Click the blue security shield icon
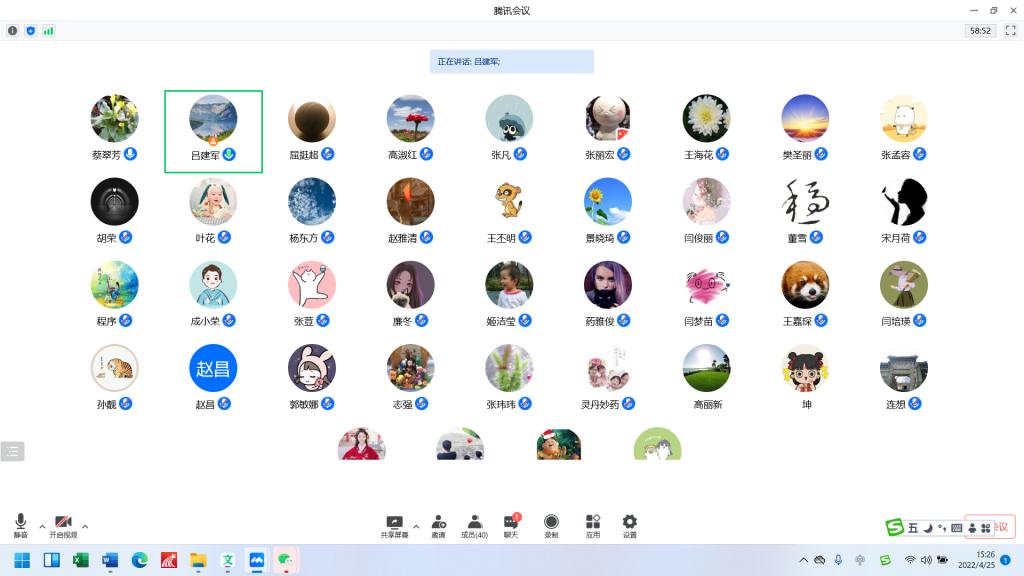The image size is (1024, 576). (x=30, y=31)
